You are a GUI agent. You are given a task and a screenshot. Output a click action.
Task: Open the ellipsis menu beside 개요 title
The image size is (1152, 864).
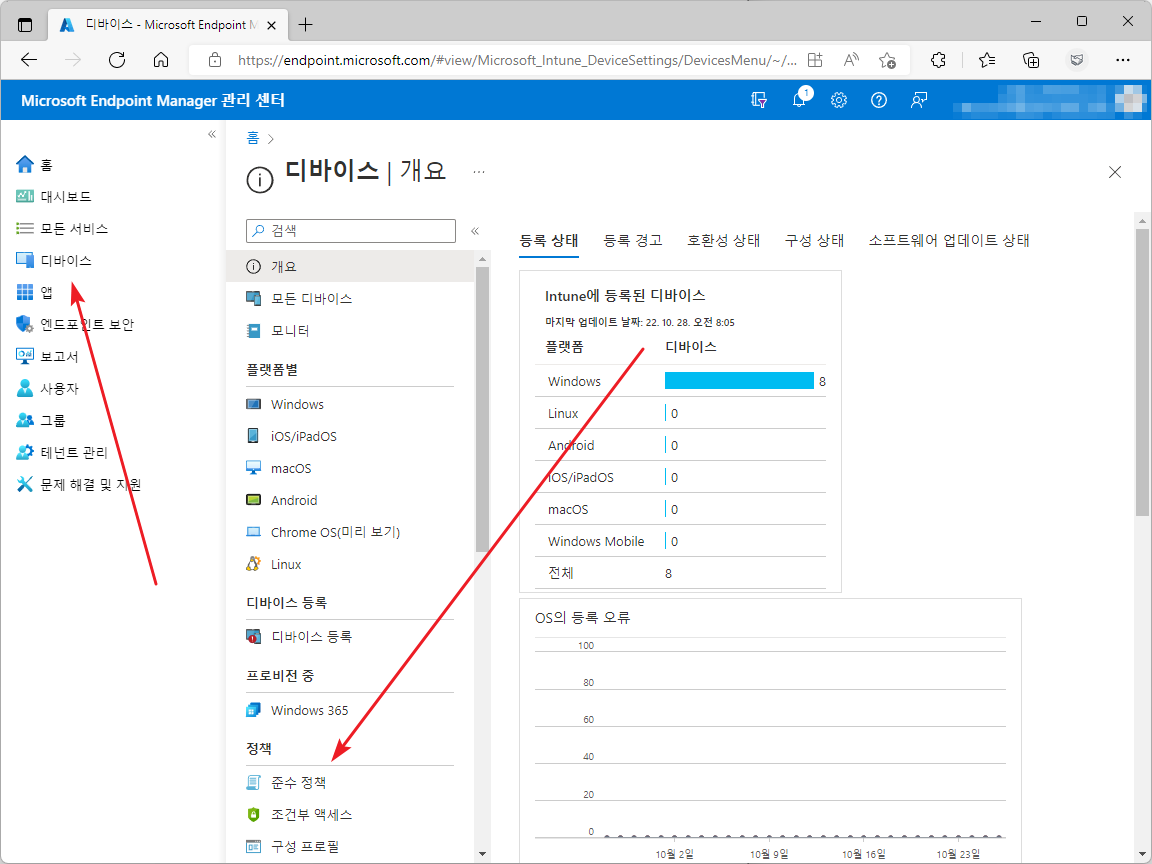point(479,172)
